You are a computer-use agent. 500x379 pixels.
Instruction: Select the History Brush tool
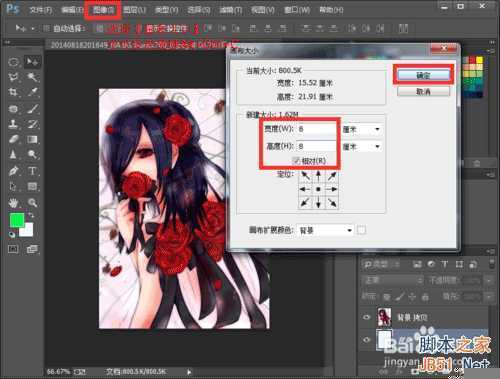point(32,124)
